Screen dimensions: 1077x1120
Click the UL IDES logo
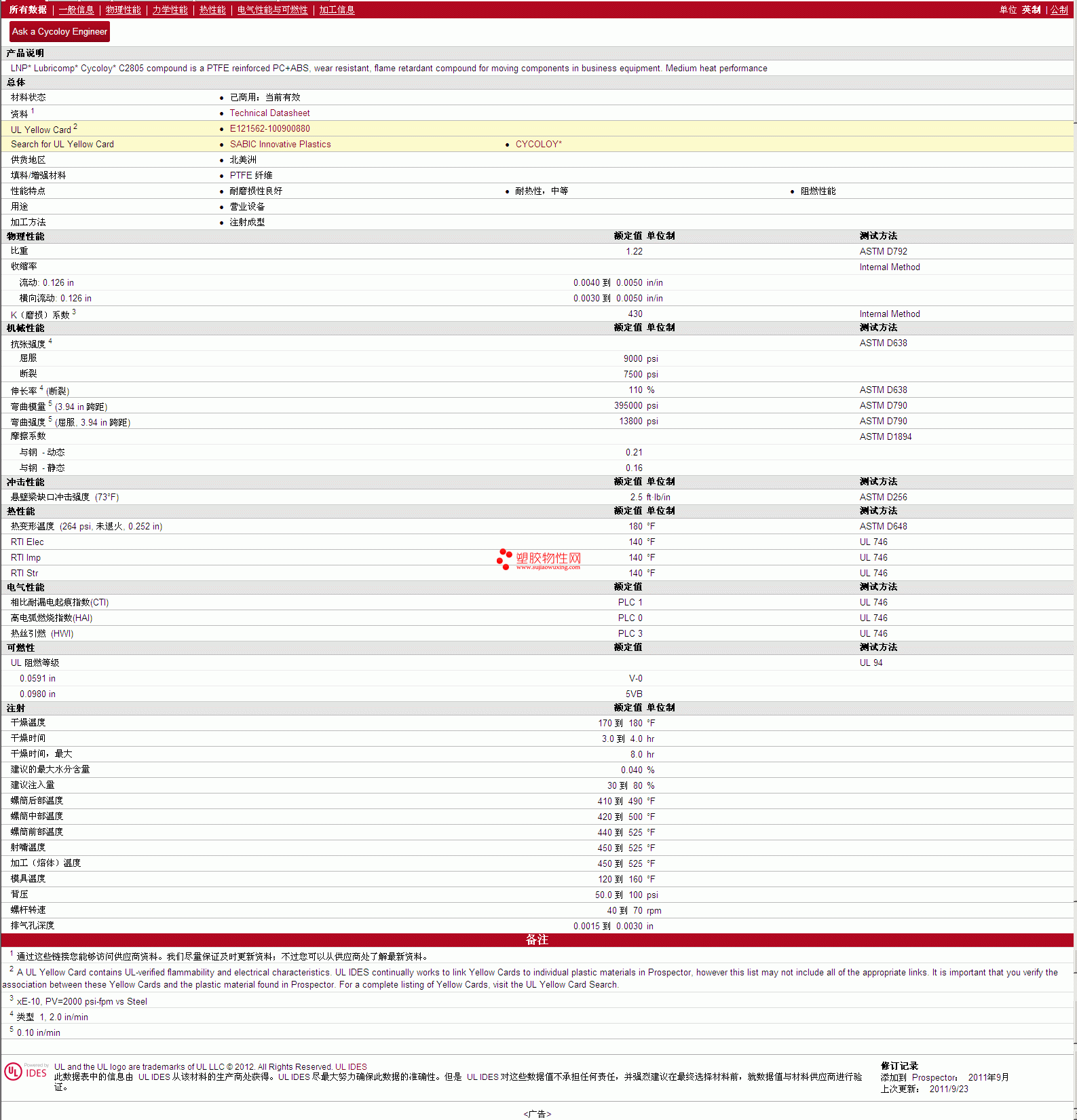(x=26, y=1072)
